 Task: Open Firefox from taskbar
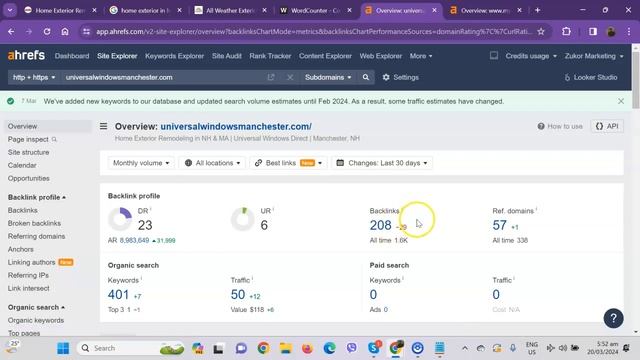[307, 348]
